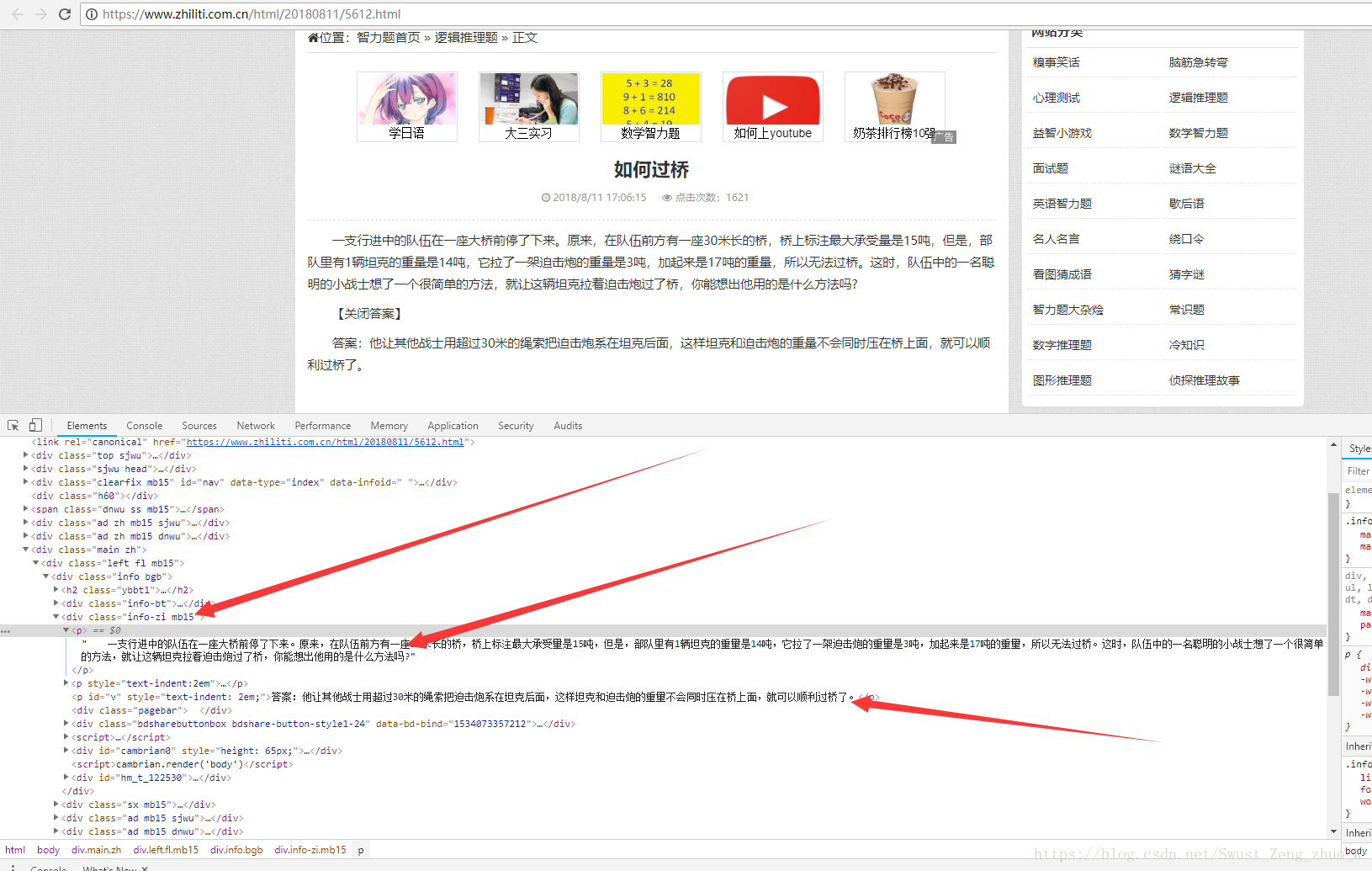
Task: Select div.main.zh in the DOM breadcrumb
Action: click(96, 850)
